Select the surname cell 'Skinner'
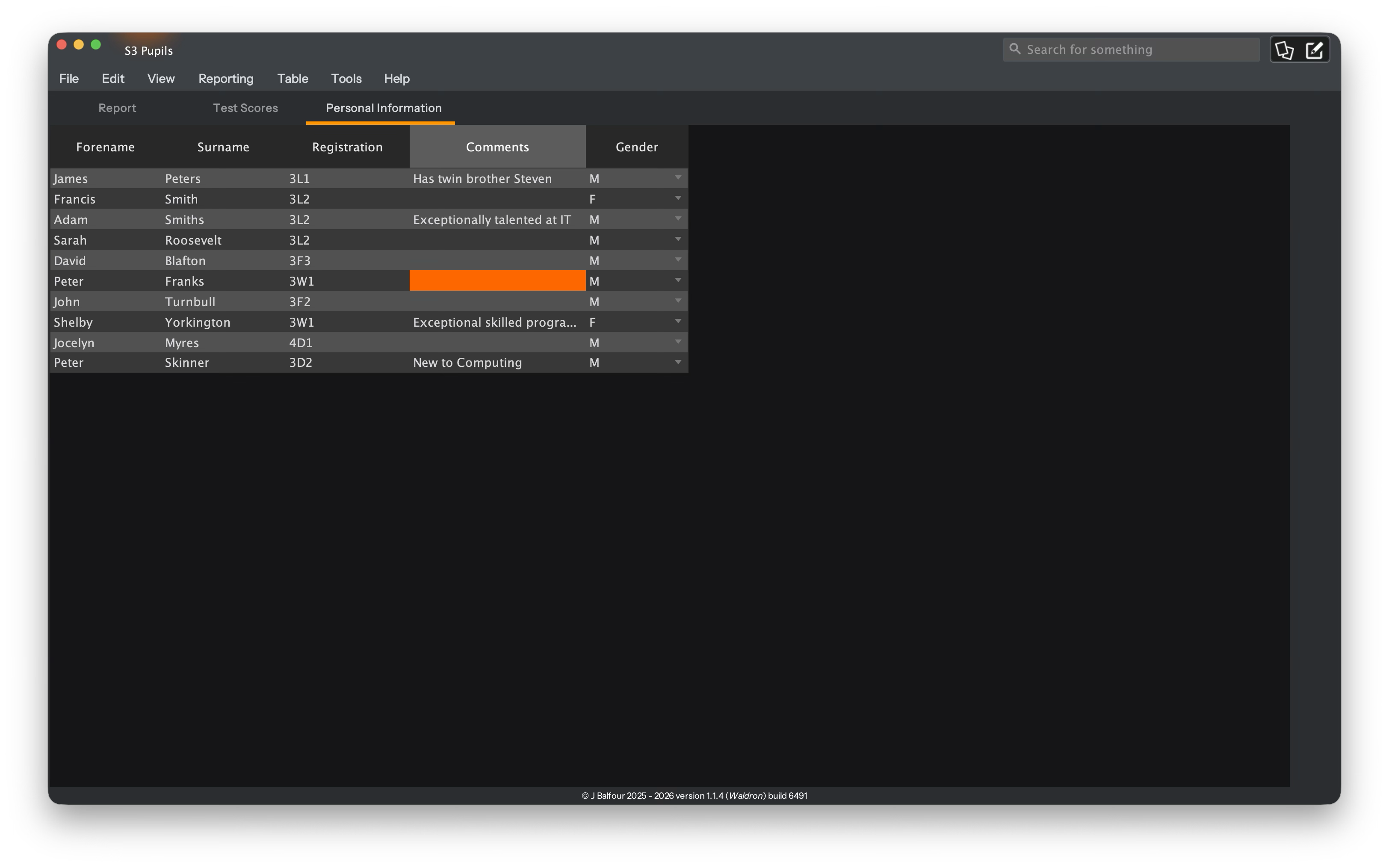1389x868 pixels. pos(223,362)
